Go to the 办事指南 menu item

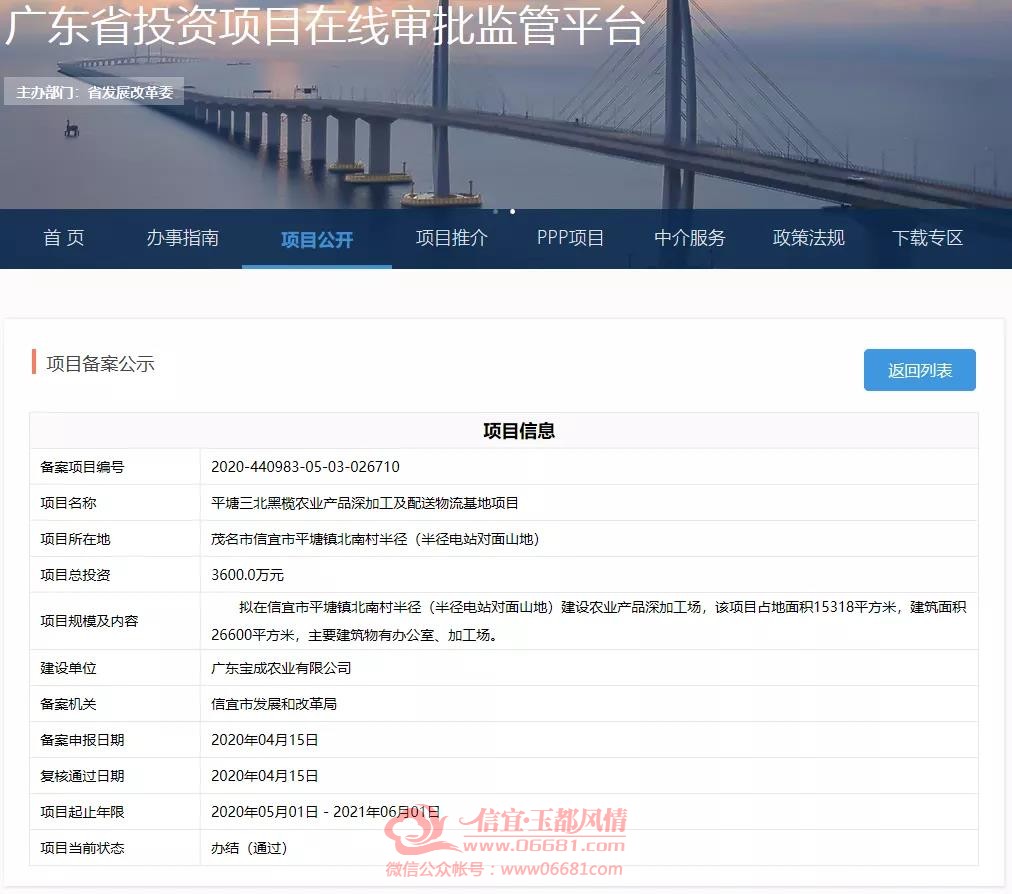[183, 238]
